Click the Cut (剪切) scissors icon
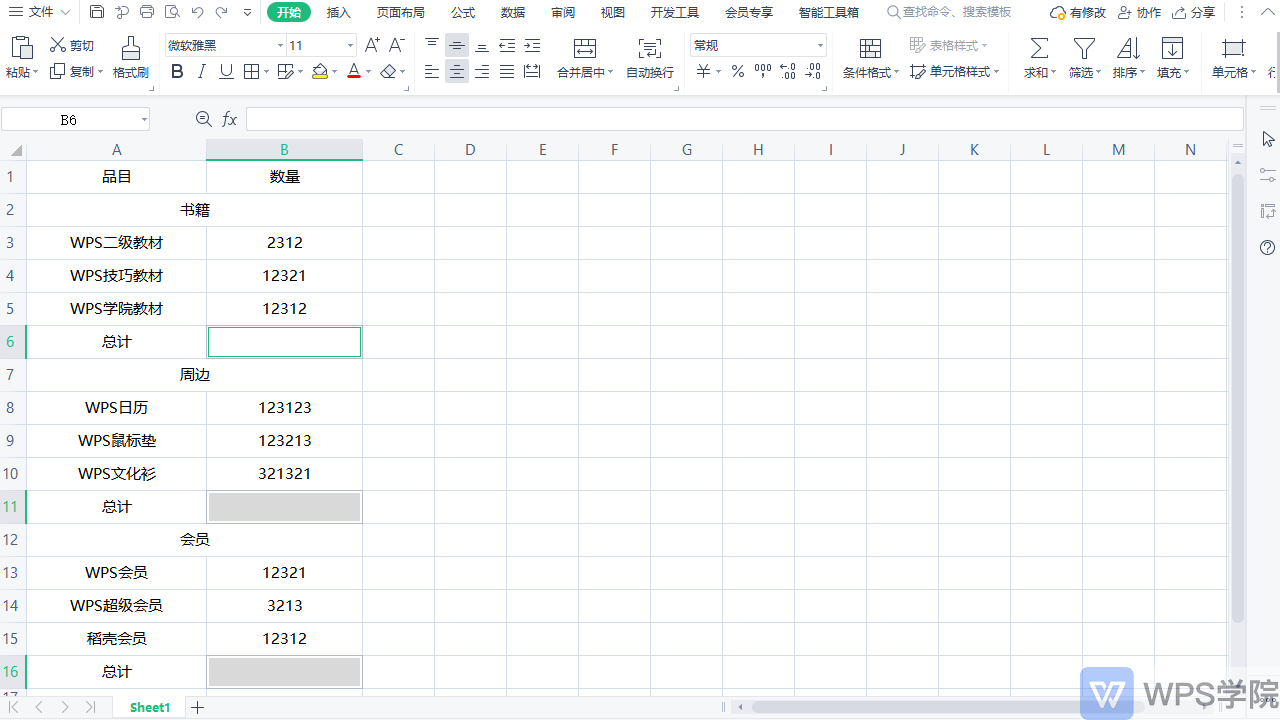Viewport: 1280px width, 720px height. [x=58, y=45]
